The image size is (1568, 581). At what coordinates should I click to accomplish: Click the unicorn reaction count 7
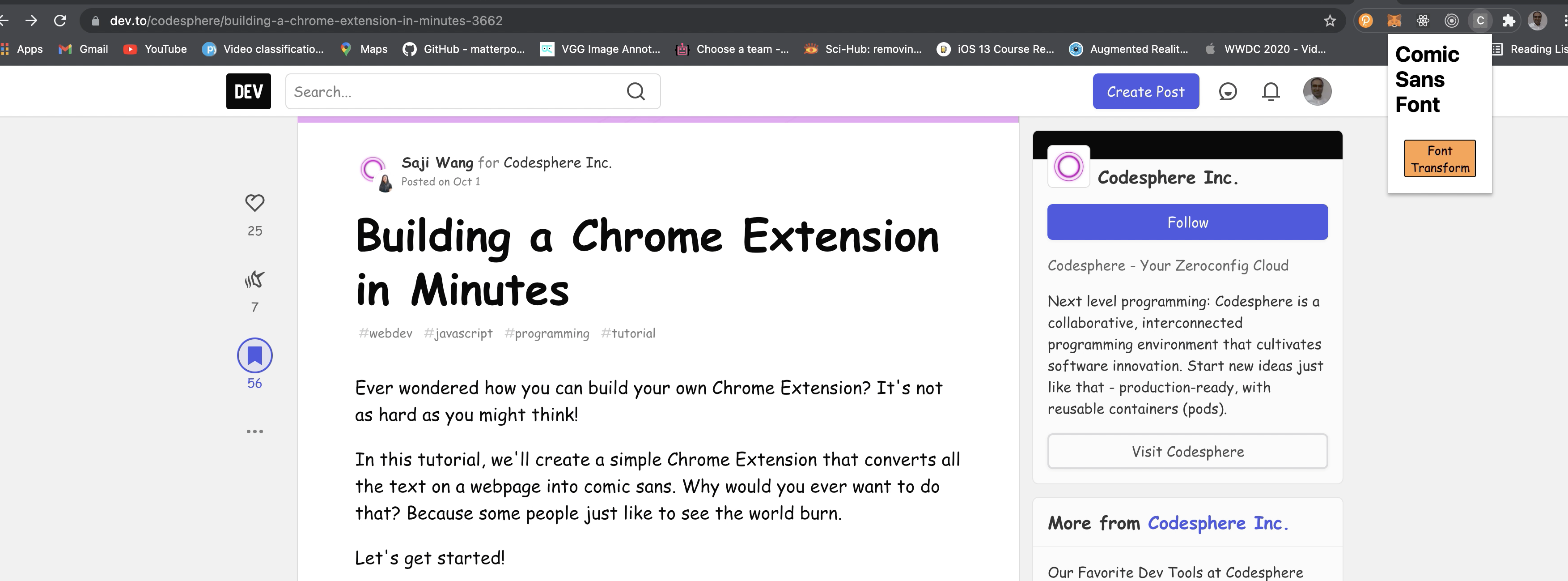point(254,307)
